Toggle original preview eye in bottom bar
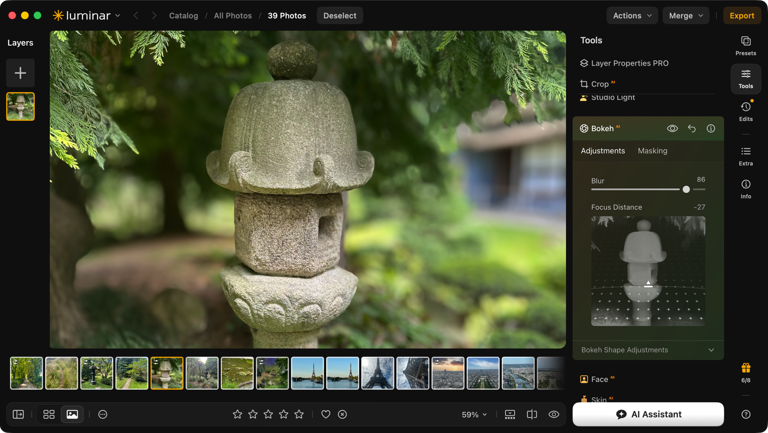The image size is (768, 433). (554, 414)
